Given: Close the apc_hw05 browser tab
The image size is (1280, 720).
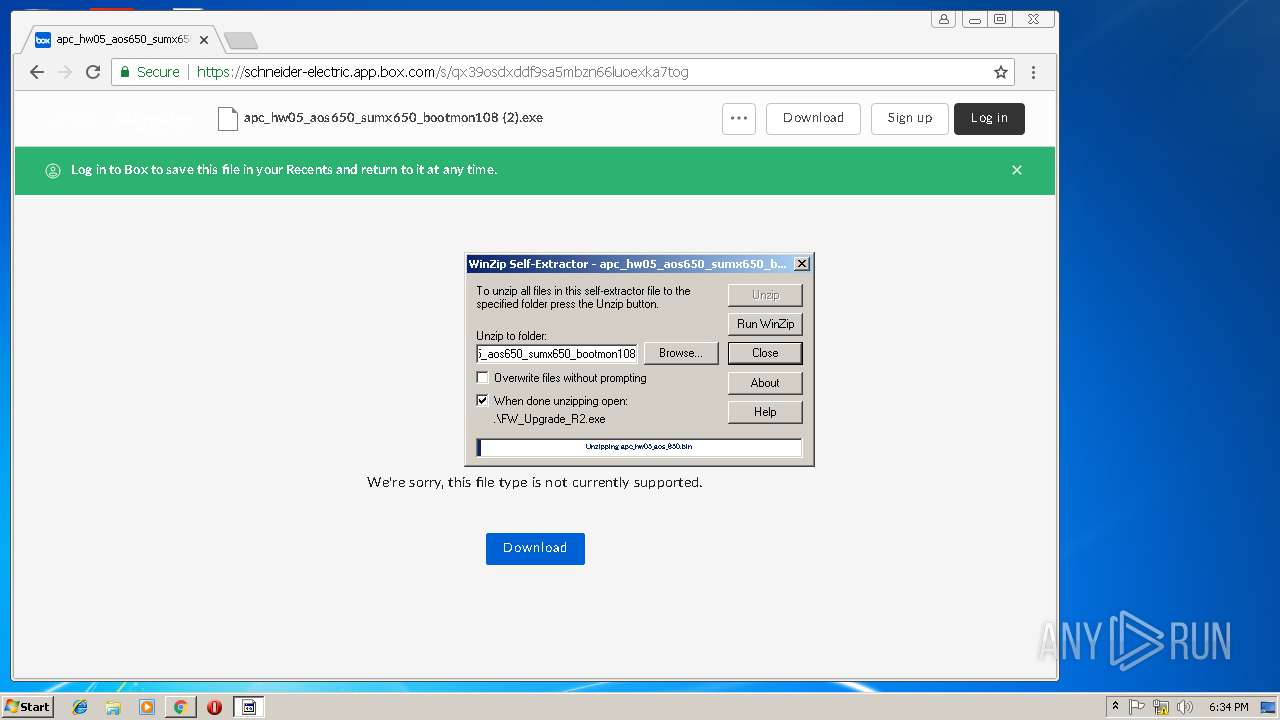Looking at the screenshot, I should [204, 40].
